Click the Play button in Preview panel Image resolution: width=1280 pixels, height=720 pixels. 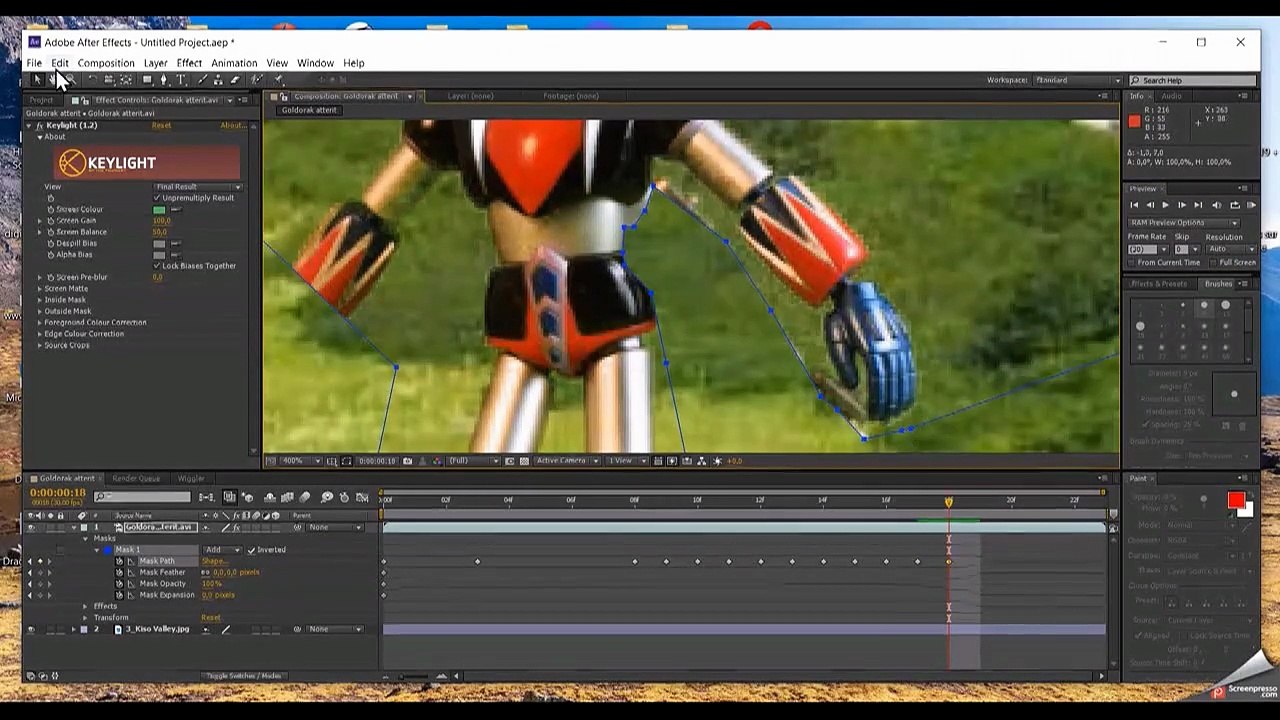pyautogui.click(x=1165, y=205)
